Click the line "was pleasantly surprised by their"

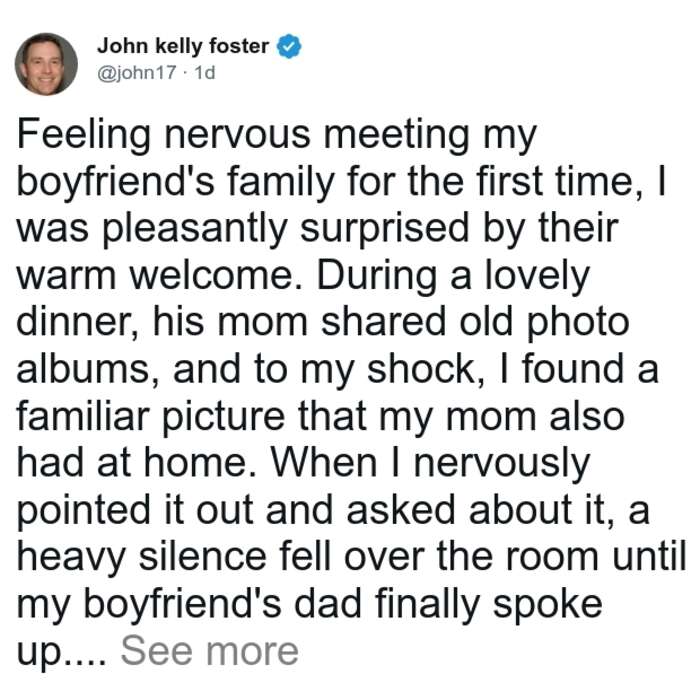point(317,229)
